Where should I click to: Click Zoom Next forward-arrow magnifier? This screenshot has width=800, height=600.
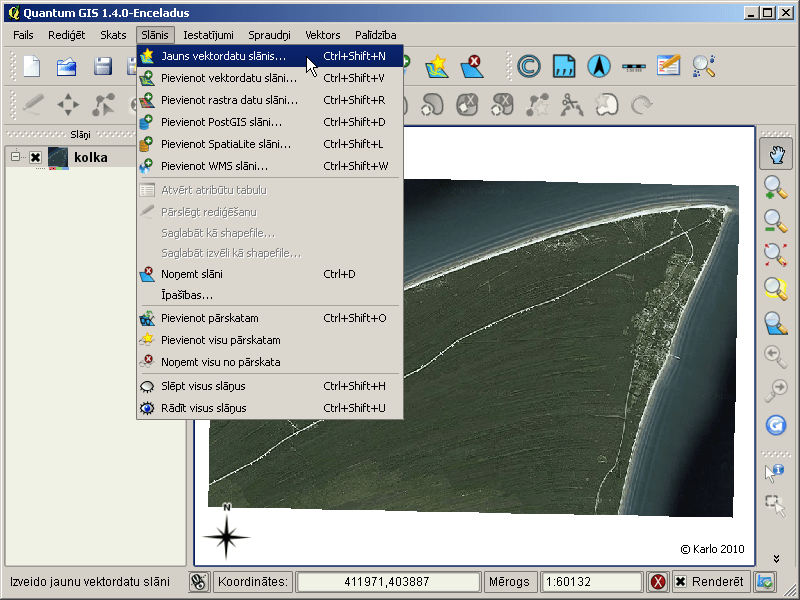coord(776,390)
